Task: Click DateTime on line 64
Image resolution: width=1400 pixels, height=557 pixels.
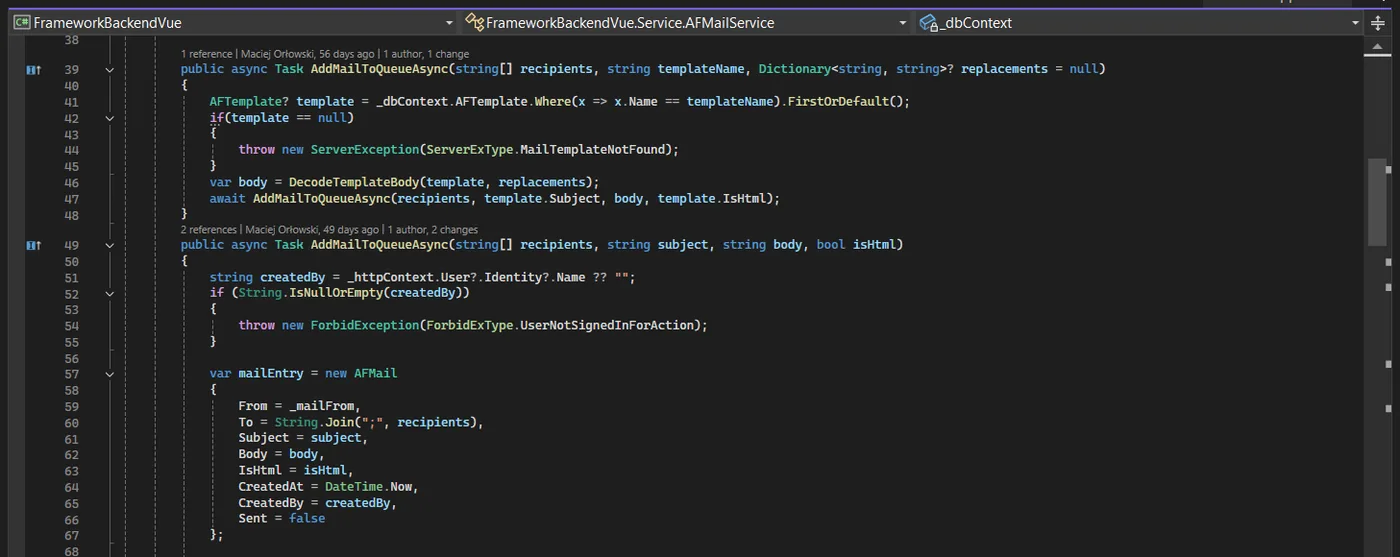Action: click(x=354, y=487)
